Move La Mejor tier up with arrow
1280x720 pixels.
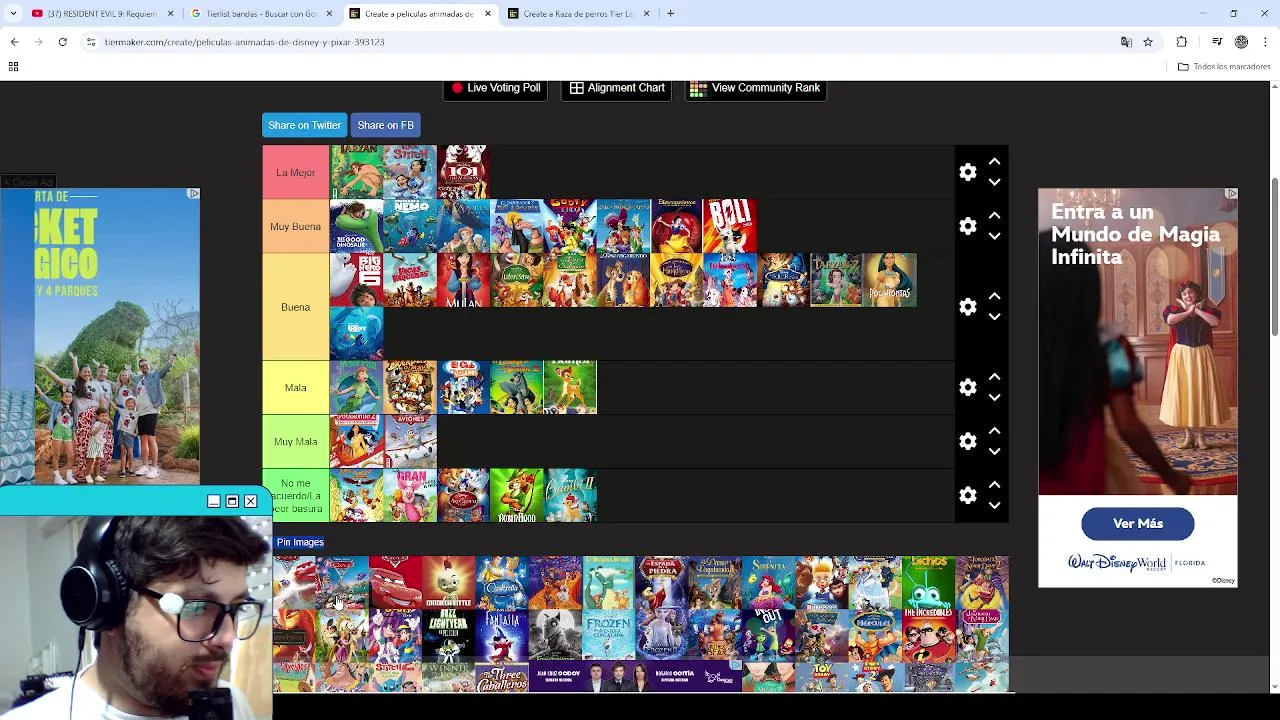pyautogui.click(x=994, y=161)
